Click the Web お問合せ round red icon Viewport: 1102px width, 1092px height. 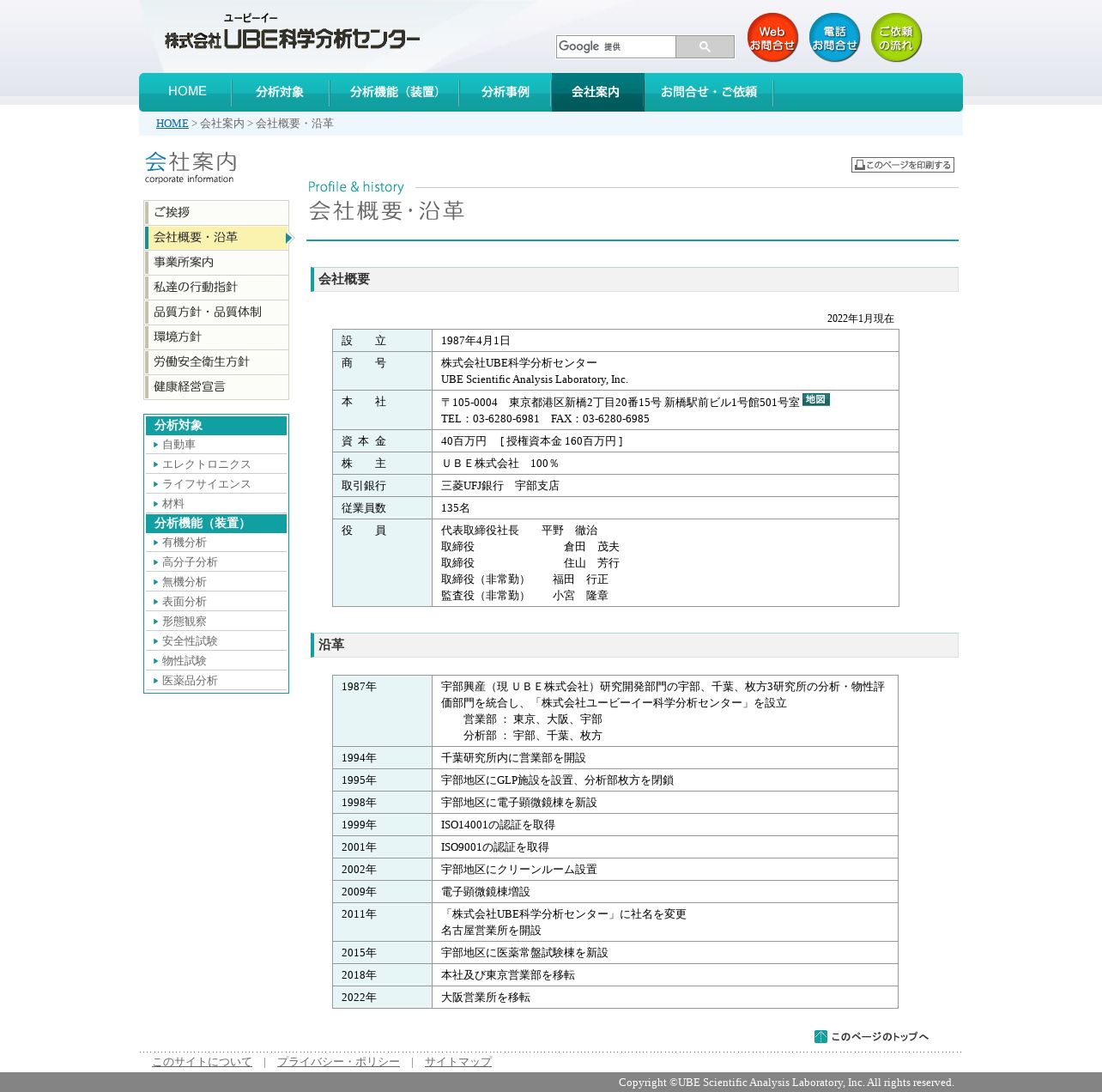(x=772, y=38)
